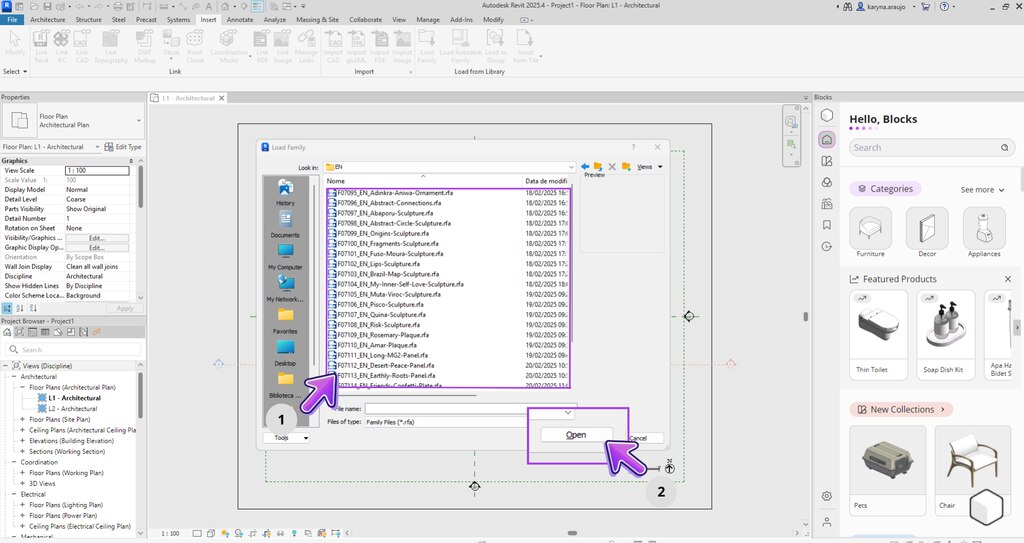The width and height of the screenshot is (1024, 543).
Task: Choose the Furniture category icon
Action: click(870, 229)
